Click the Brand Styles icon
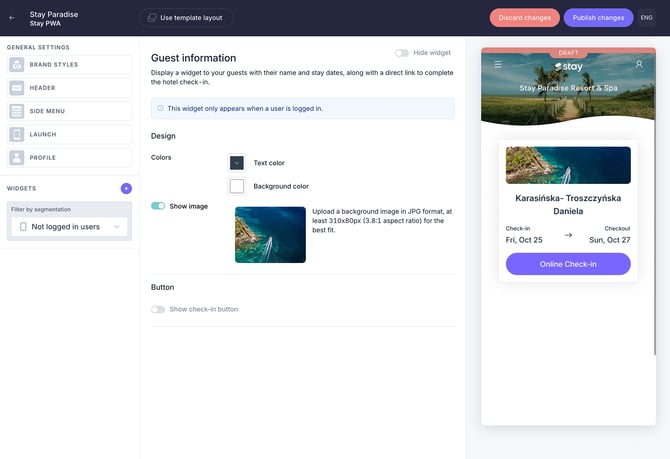 [17, 65]
